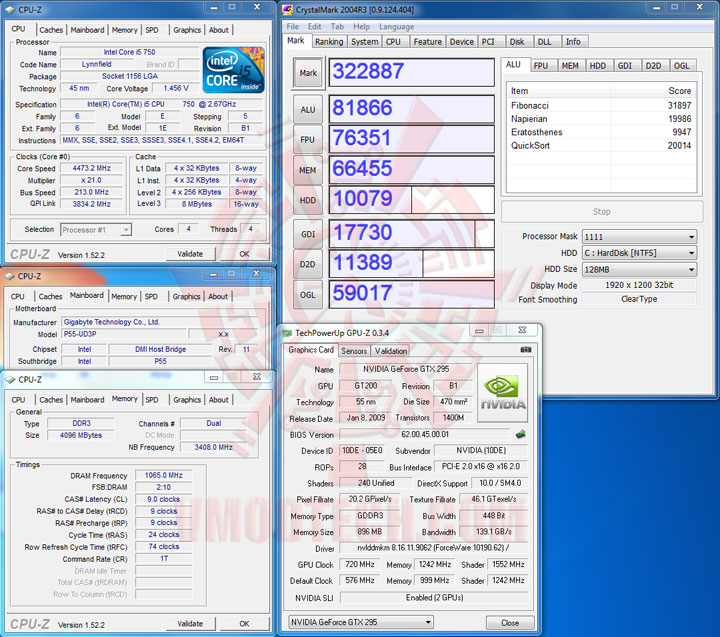Viewport: 720px width, 637px height.
Task: Click the FPU benchmark button
Action: point(308,140)
